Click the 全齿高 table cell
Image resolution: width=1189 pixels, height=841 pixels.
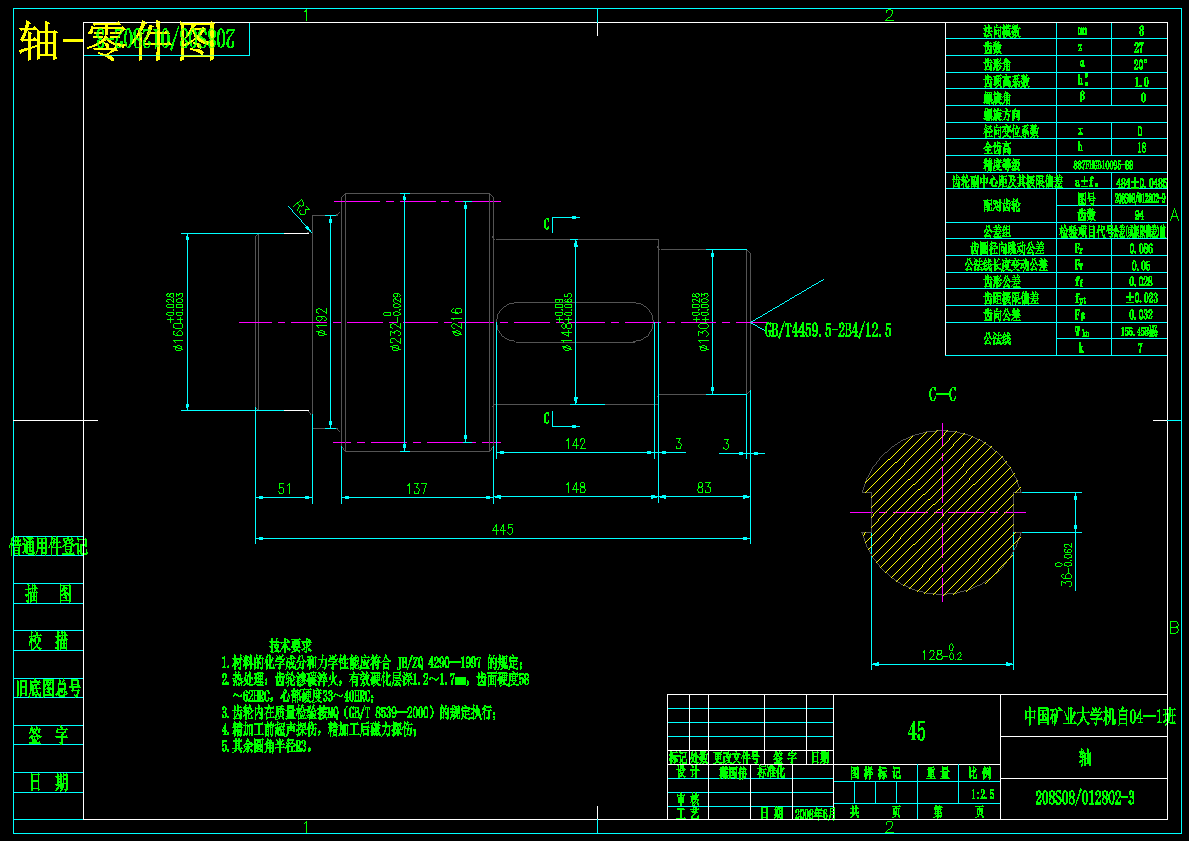1001,148
